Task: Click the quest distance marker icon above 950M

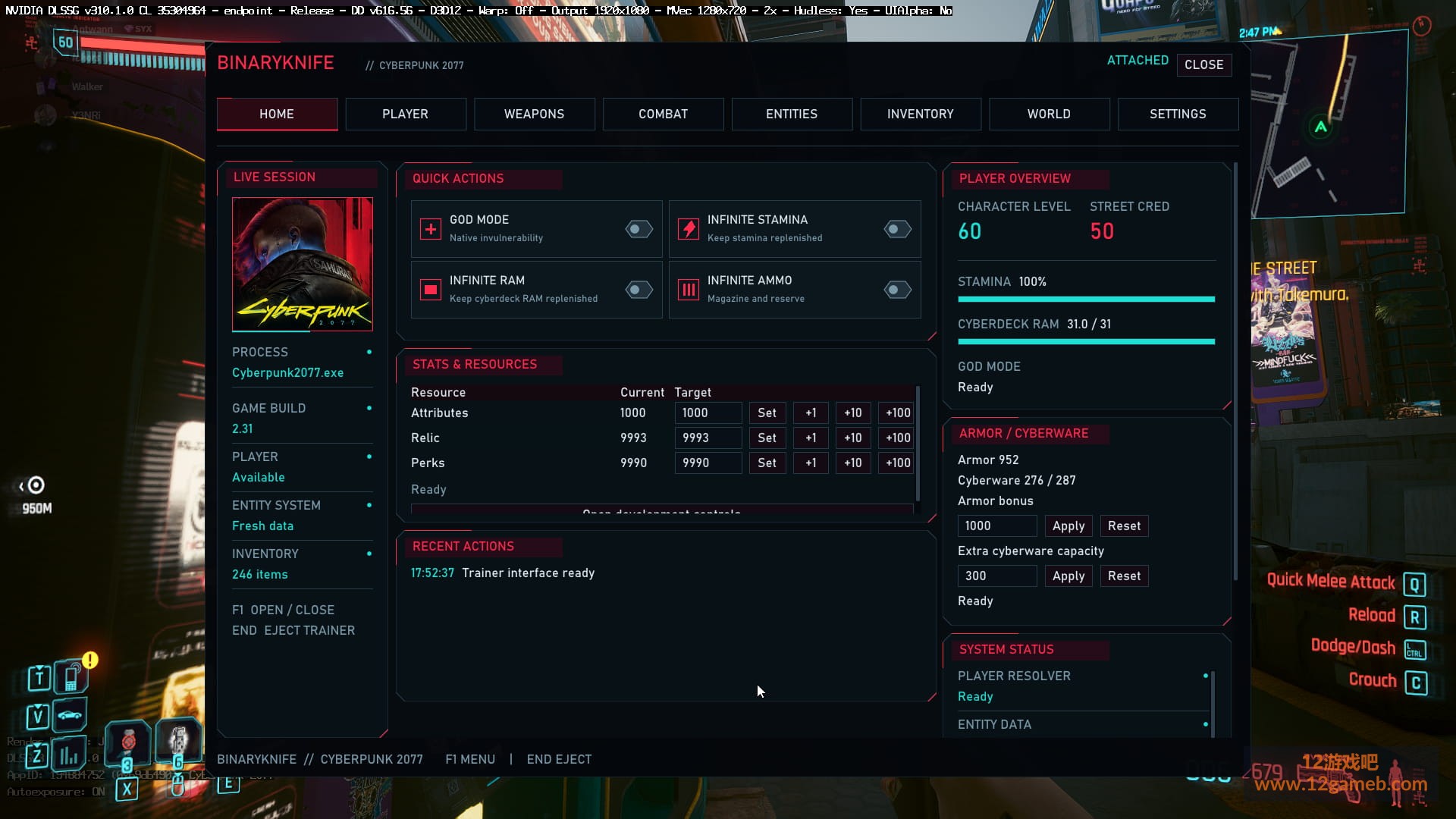Action: pyautogui.click(x=36, y=485)
